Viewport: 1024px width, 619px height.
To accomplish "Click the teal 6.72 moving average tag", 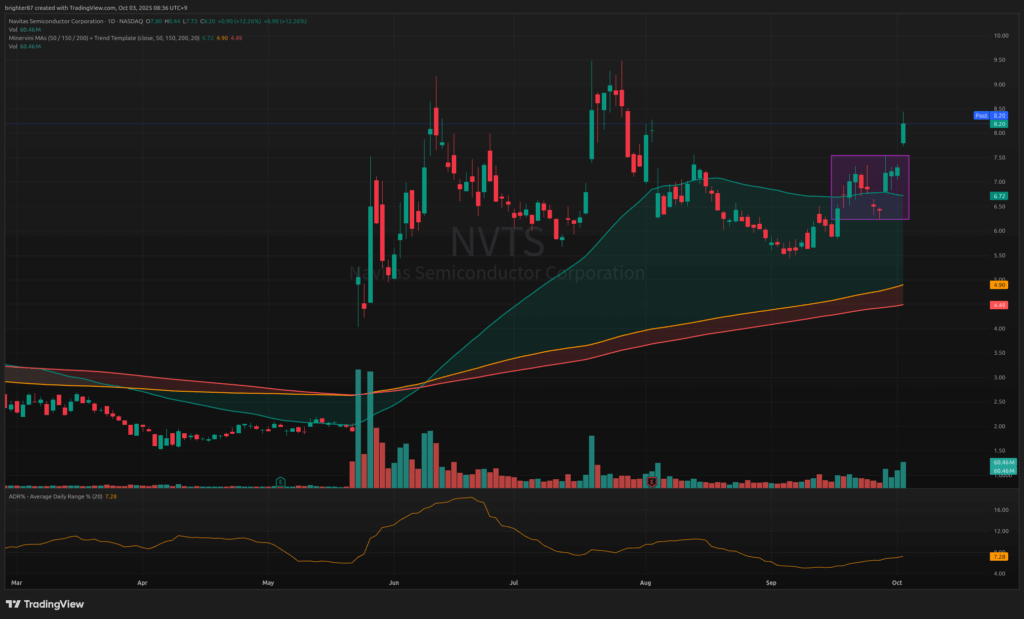I will click(998, 196).
